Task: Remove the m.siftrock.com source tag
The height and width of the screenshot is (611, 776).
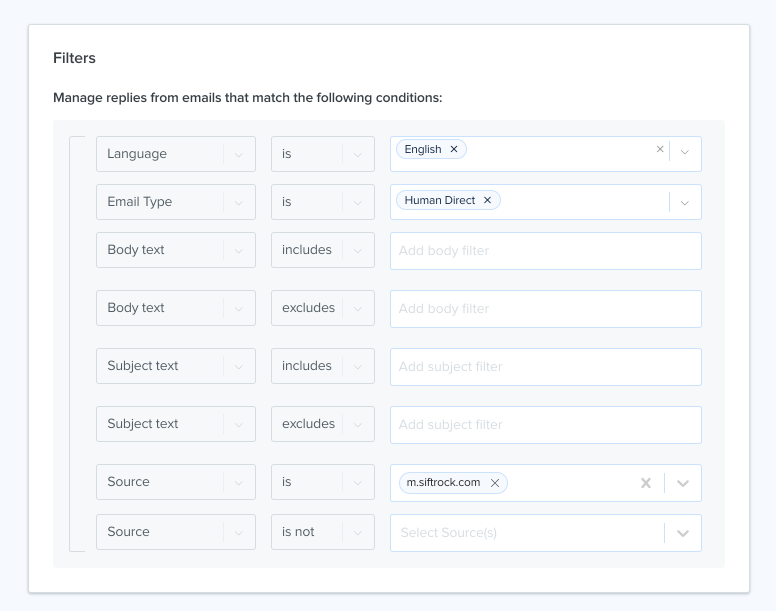Action: coord(494,483)
